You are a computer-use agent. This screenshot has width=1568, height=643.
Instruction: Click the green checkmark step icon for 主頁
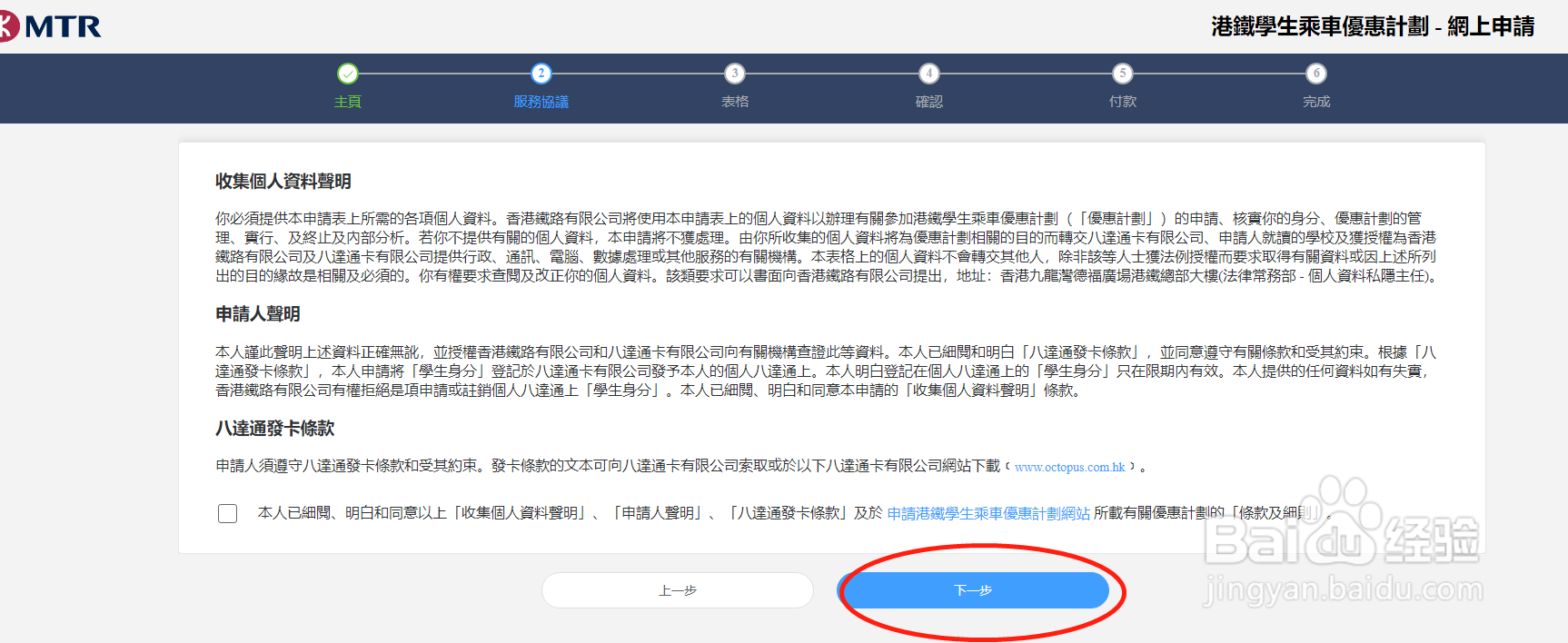(347, 74)
